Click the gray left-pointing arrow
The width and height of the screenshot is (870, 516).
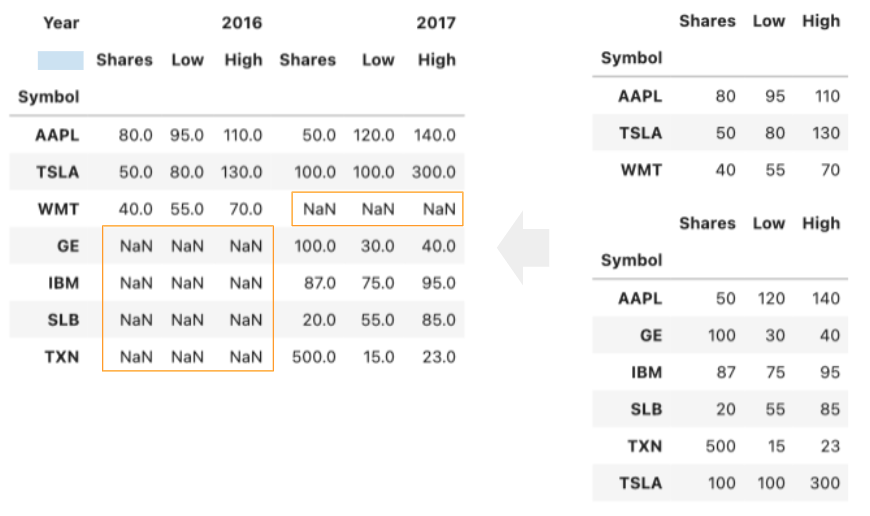523,247
